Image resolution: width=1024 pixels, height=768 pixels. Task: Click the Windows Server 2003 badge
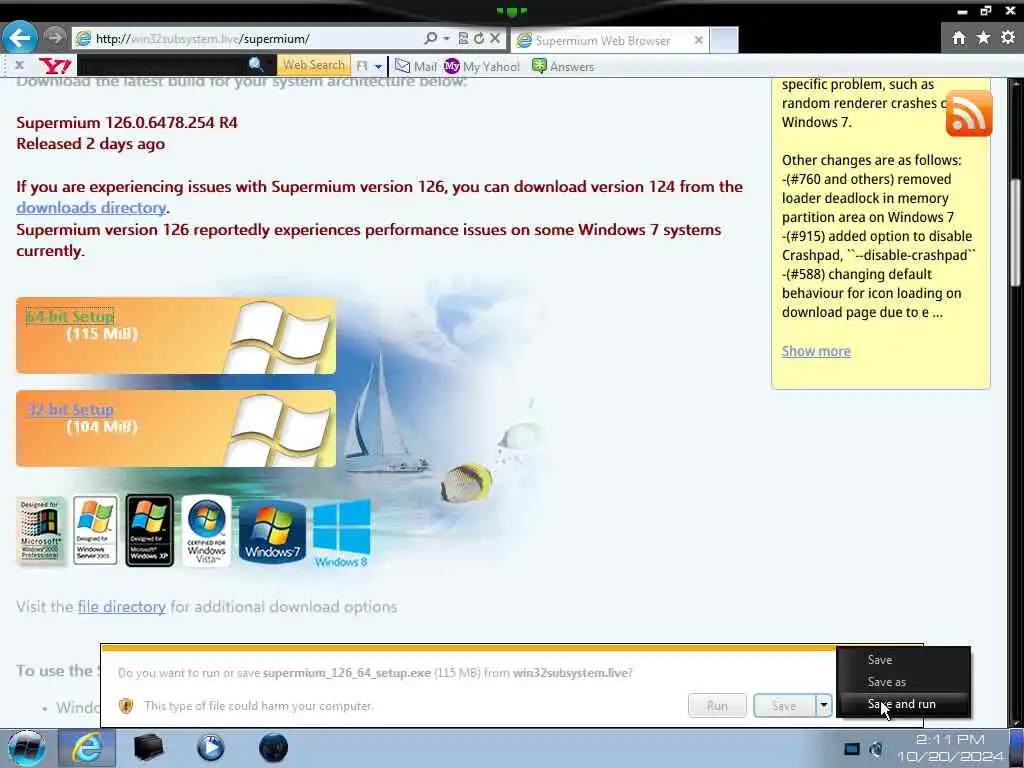[x=95, y=530]
